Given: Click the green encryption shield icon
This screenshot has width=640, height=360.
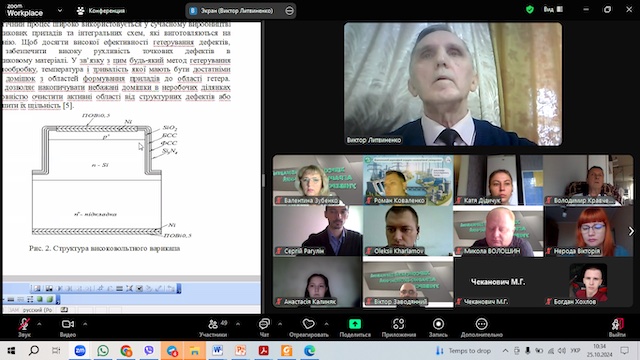Looking at the screenshot, I should point(530,9).
